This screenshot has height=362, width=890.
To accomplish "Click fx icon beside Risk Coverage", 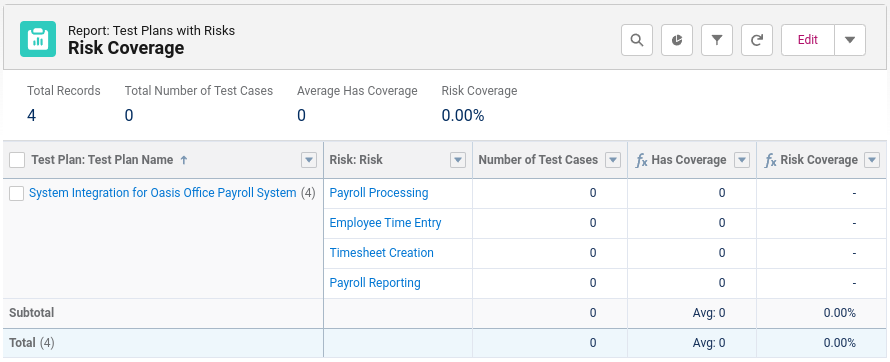I will 770,161.
